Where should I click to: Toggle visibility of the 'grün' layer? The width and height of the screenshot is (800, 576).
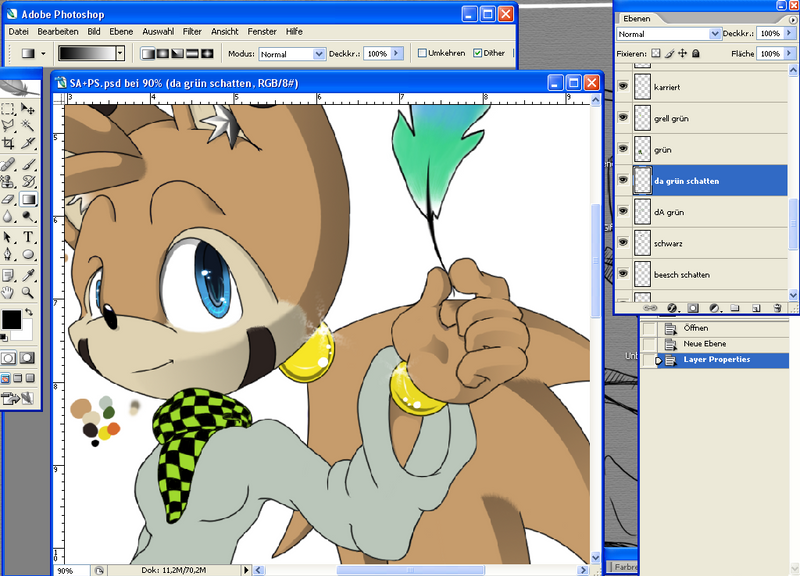pos(623,148)
